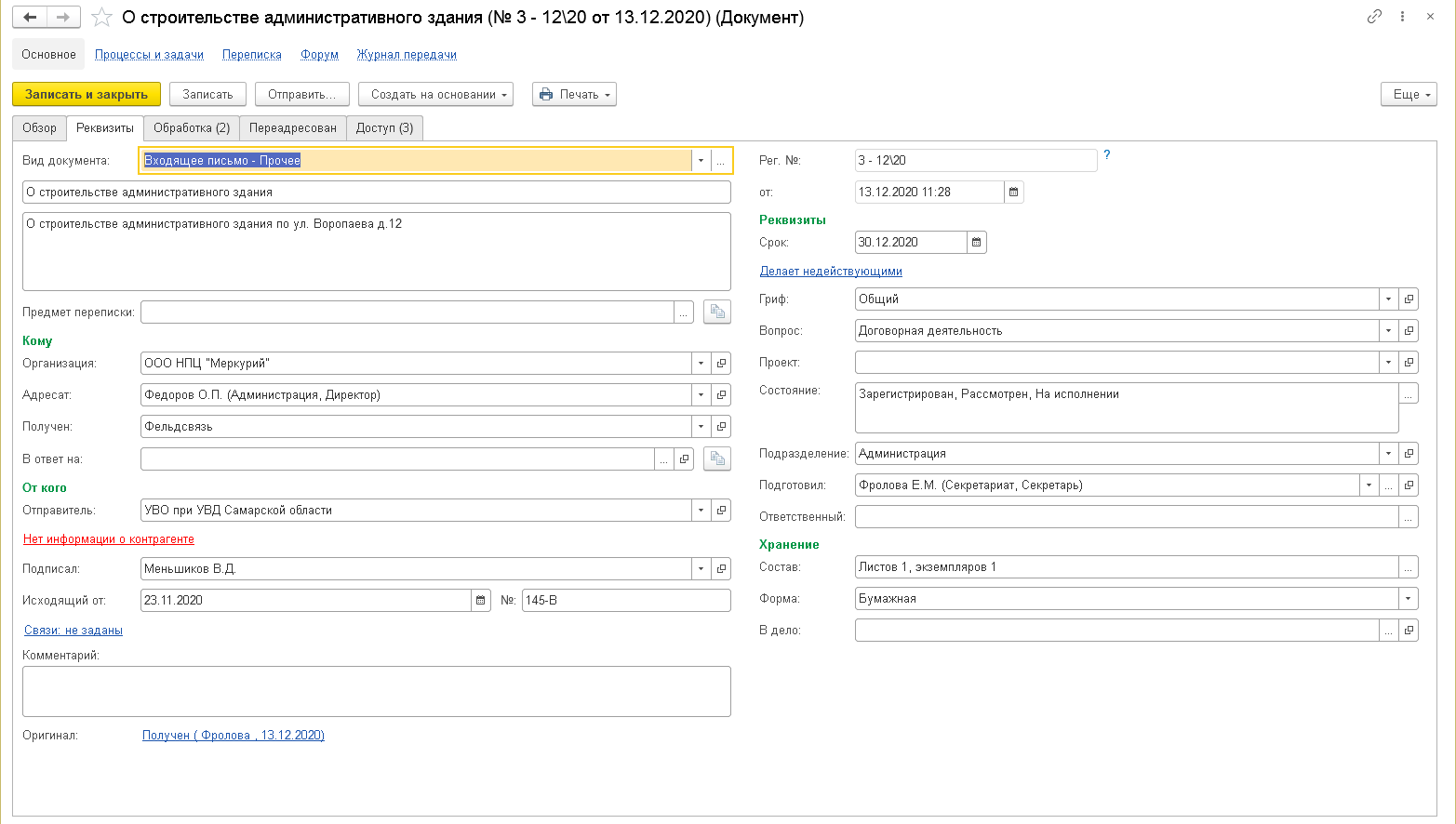This screenshot has width=1456, height=824.
Task: Expand the Вопрос dropdown list
Action: [1389, 331]
